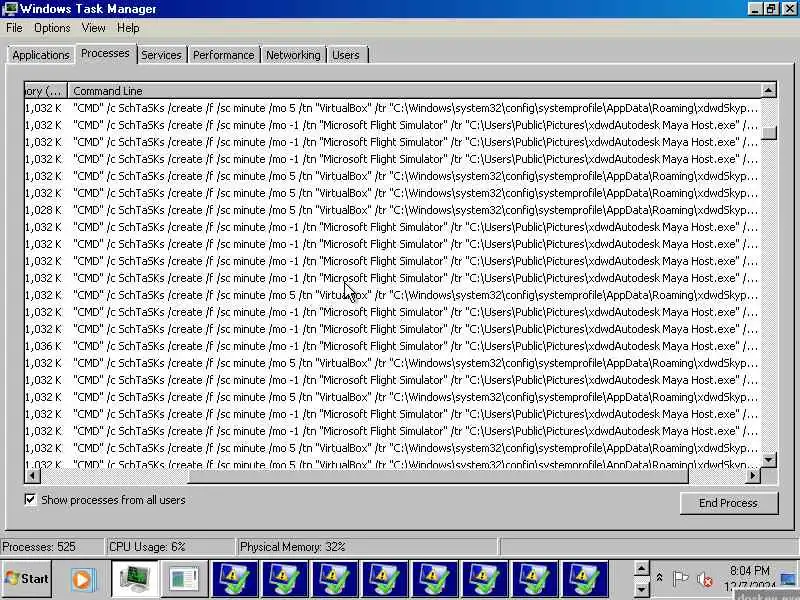Click the horizontal scroll right arrow
The width and height of the screenshot is (800, 600).
(753, 476)
